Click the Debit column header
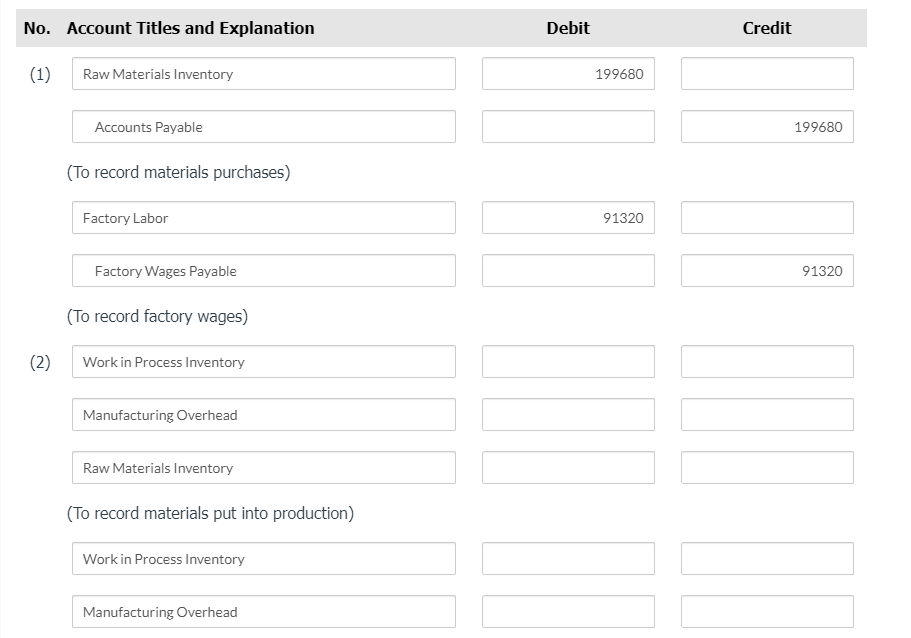The height and width of the screenshot is (638, 911). (567, 28)
